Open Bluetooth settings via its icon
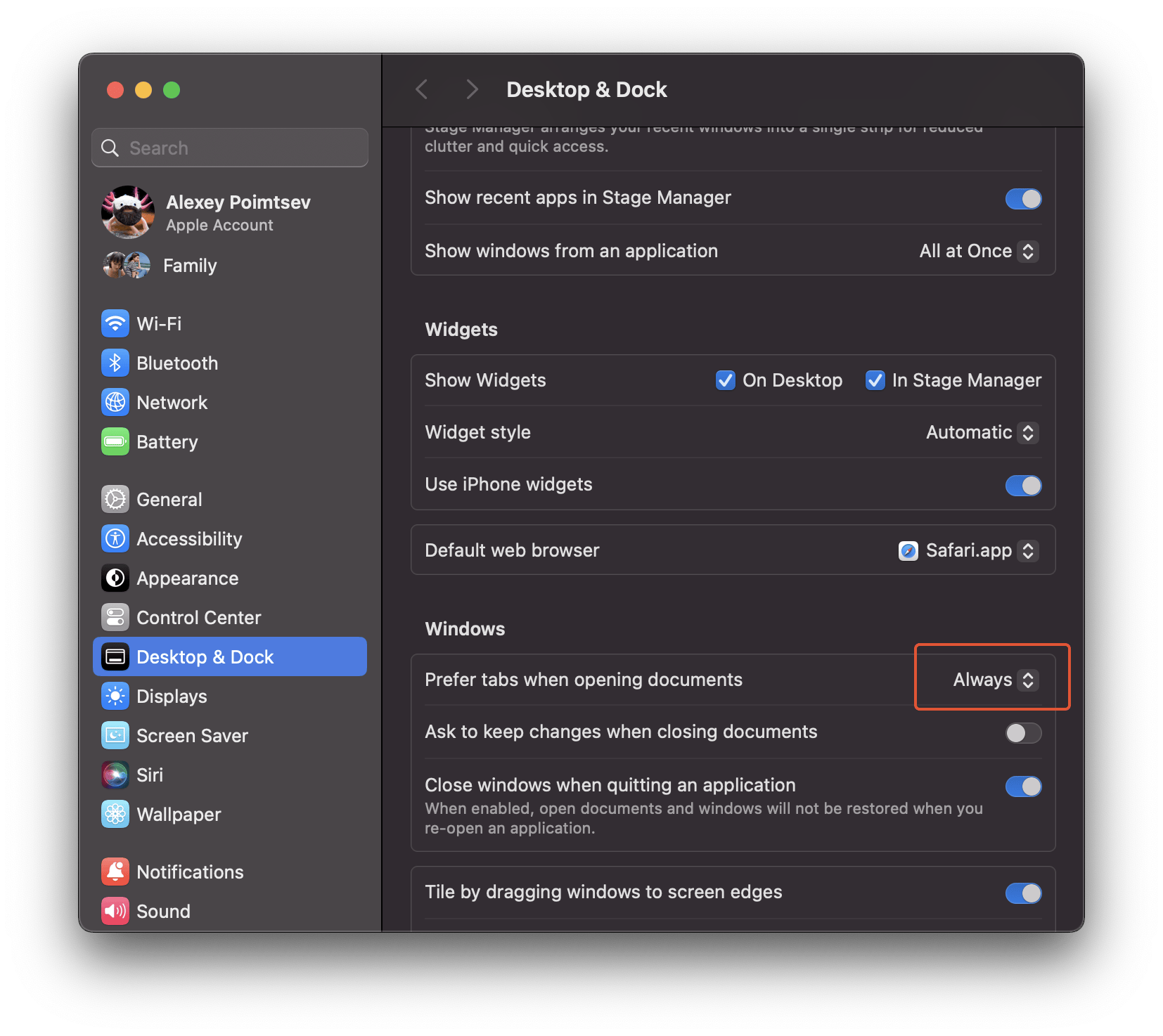 click(x=115, y=363)
